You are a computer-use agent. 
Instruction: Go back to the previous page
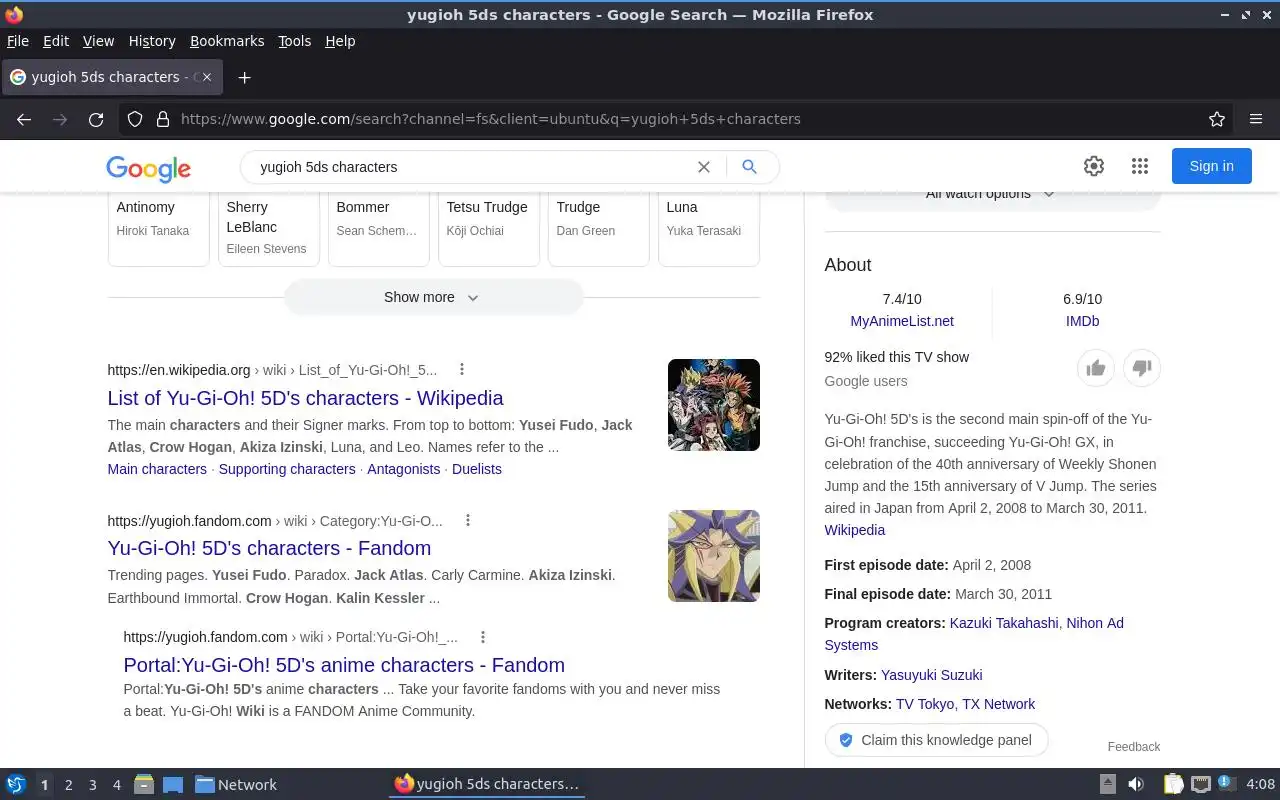pyautogui.click(x=24, y=119)
